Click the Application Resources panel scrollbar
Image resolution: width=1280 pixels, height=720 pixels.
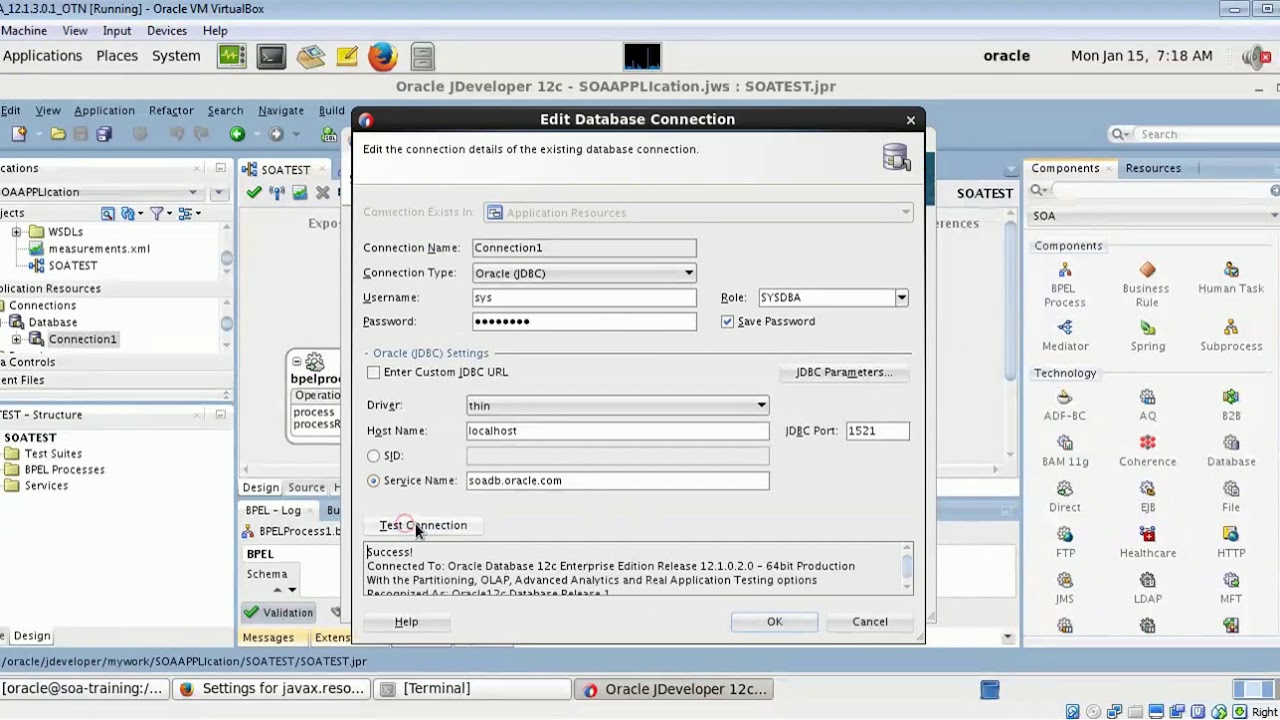(227, 323)
